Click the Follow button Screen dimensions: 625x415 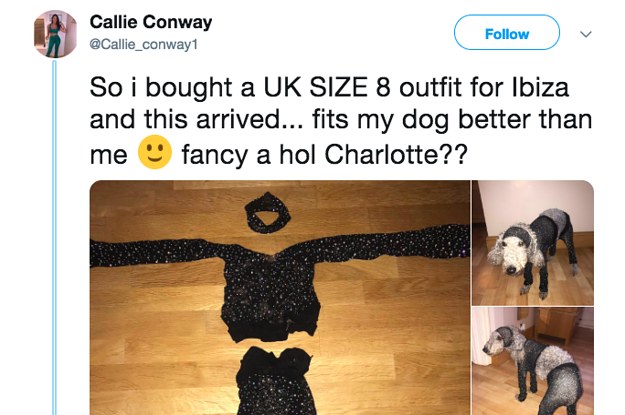[x=507, y=32]
